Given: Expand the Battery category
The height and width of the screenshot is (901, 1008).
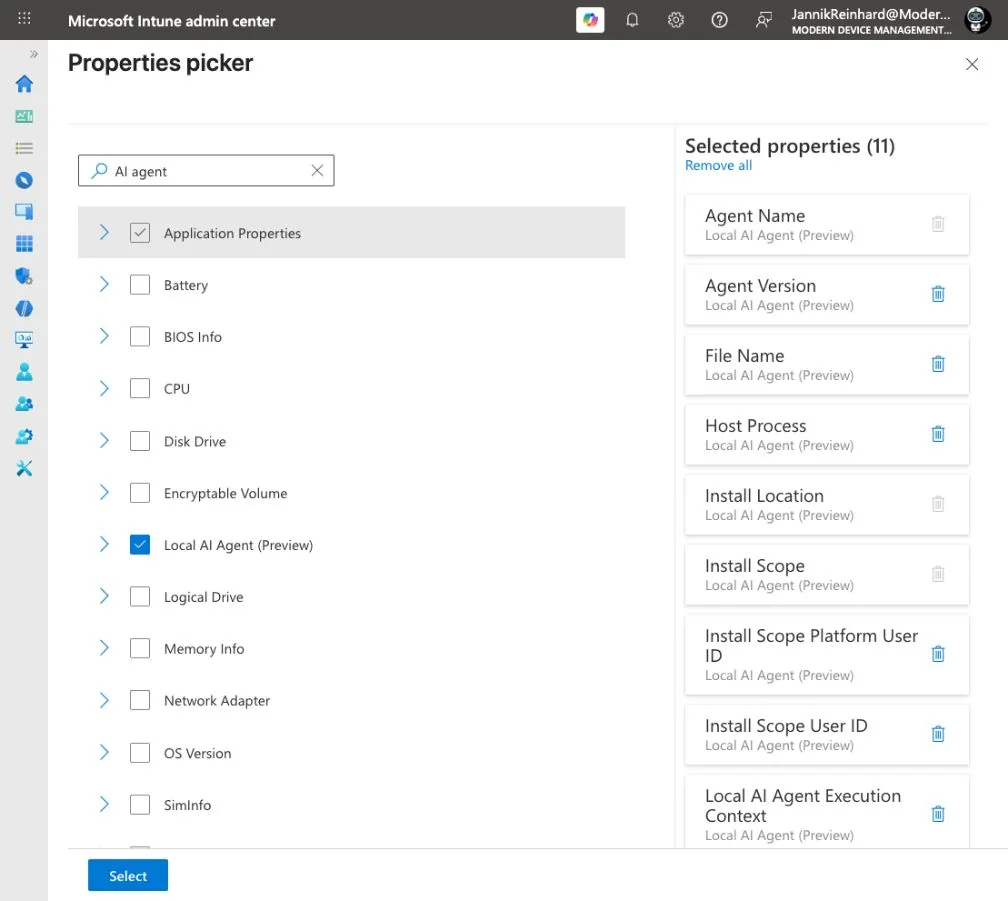Looking at the screenshot, I should coord(104,284).
